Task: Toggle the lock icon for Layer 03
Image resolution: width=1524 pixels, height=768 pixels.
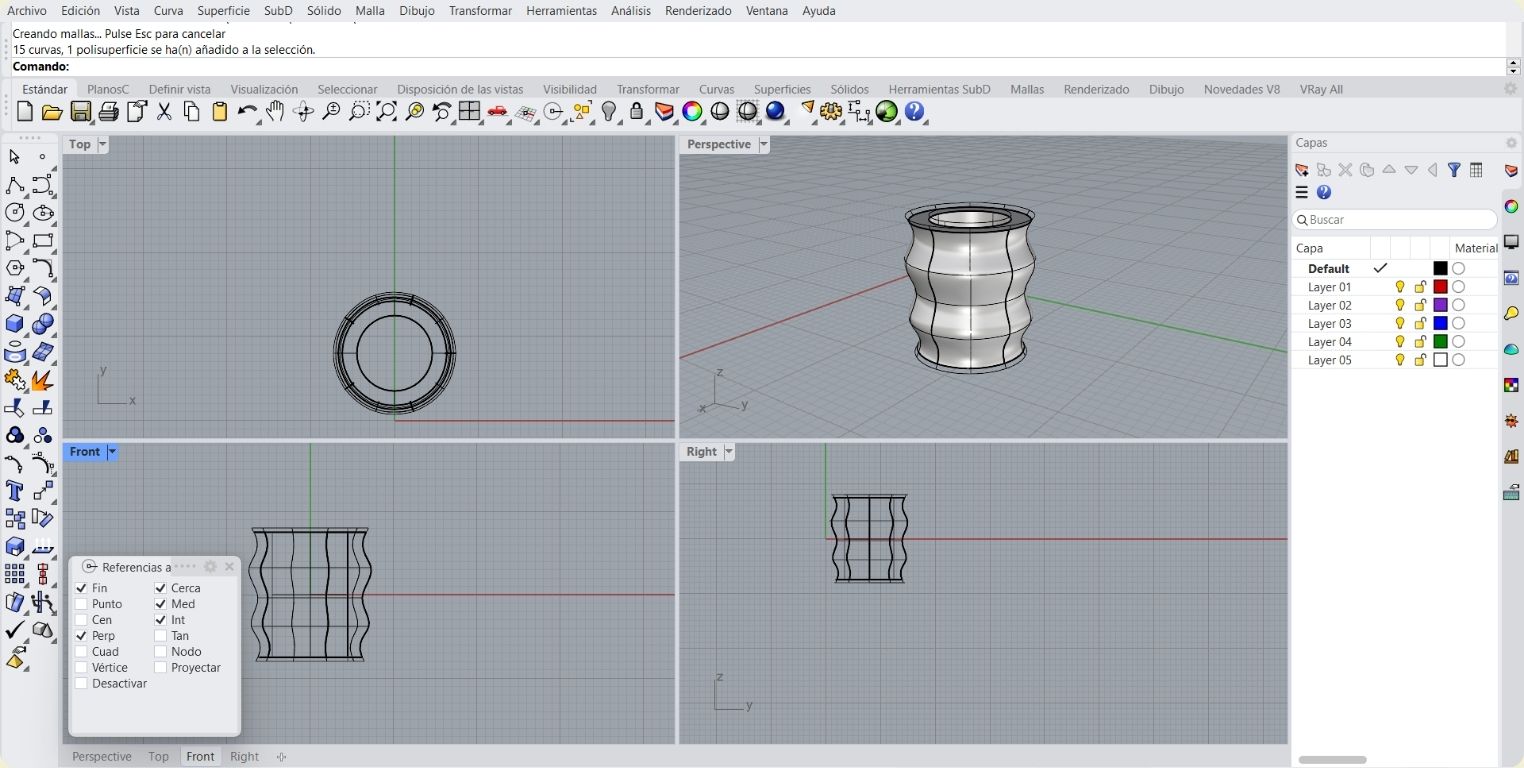Action: [1420, 323]
